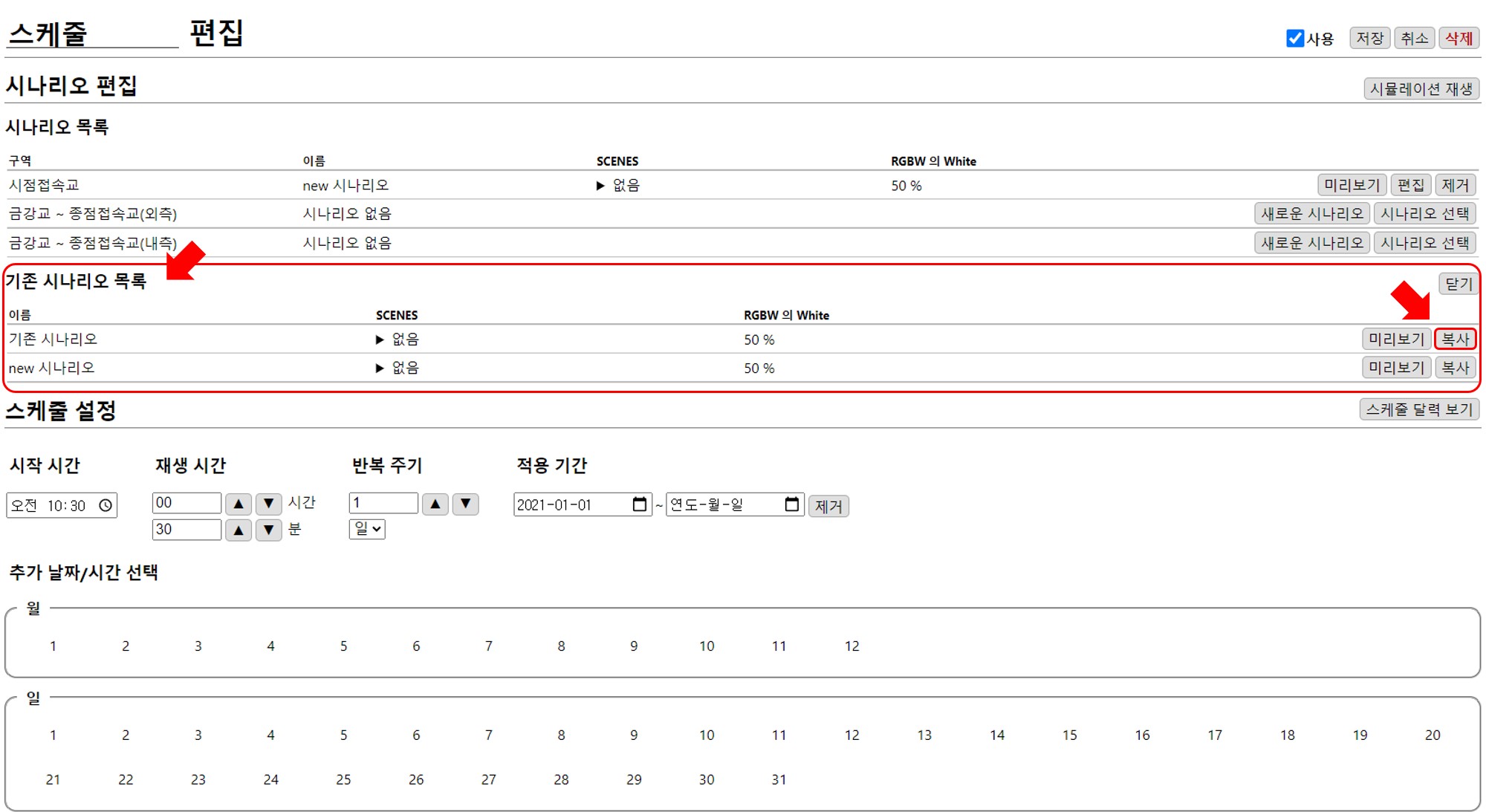Screen dimensions: 1486x812
Task: Open calendar icon of the end date
Action: [x=792, y=504]
